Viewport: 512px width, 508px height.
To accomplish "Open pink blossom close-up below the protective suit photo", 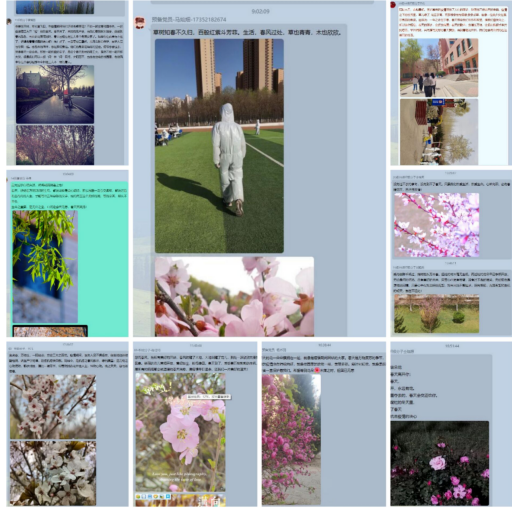I will [x=234, y=296].
